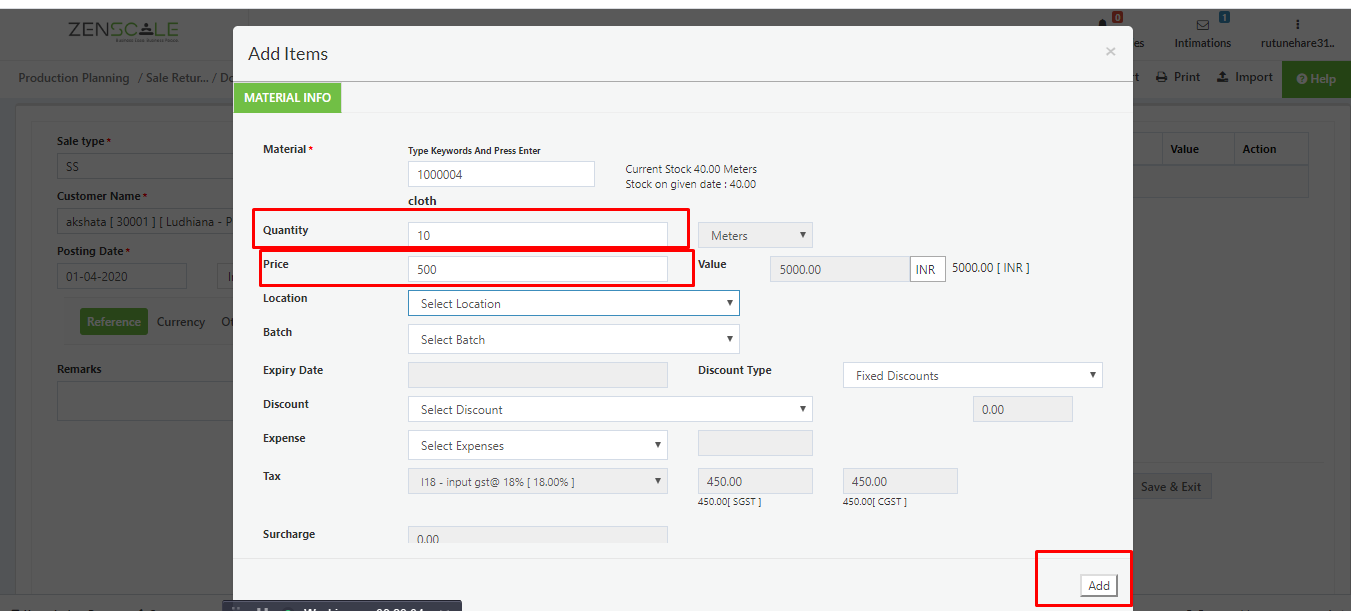Click the Material code input field
This screenshot has width=1351, height=611.
coord(501,174)
